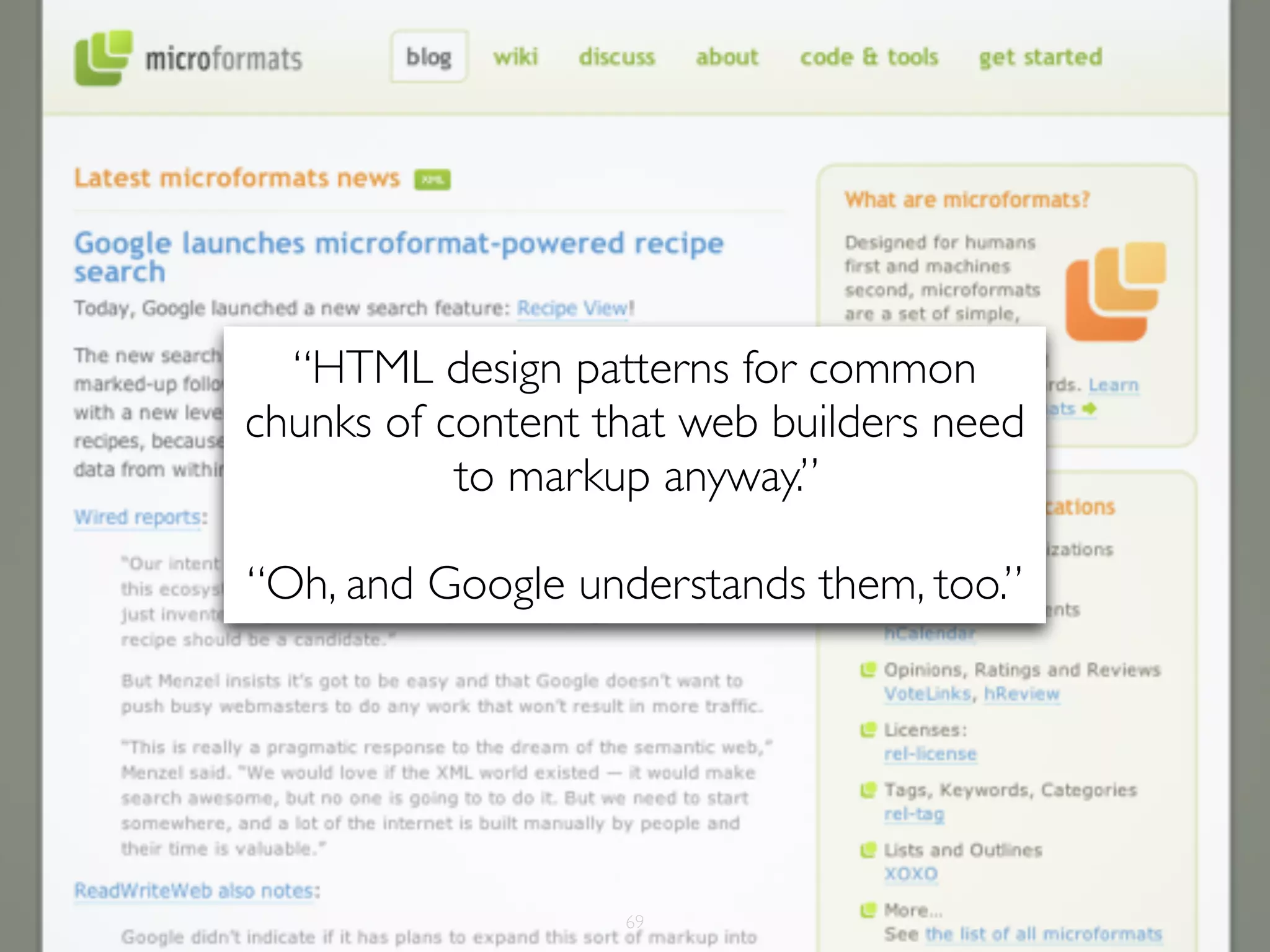1270x952 pixels.
Task: Click the hCalendar link
Action: pyautogui.click(x=930, y=633)
